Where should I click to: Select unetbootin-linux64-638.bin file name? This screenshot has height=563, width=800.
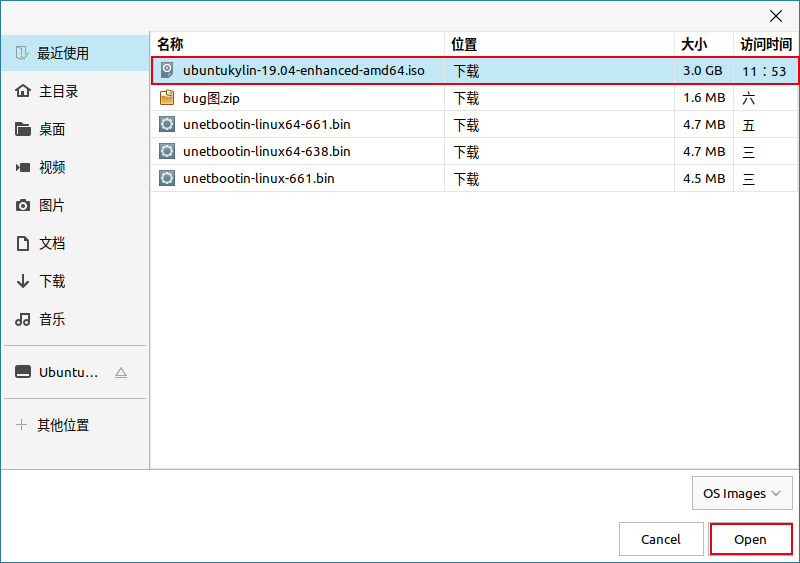[x=267, y=152]
